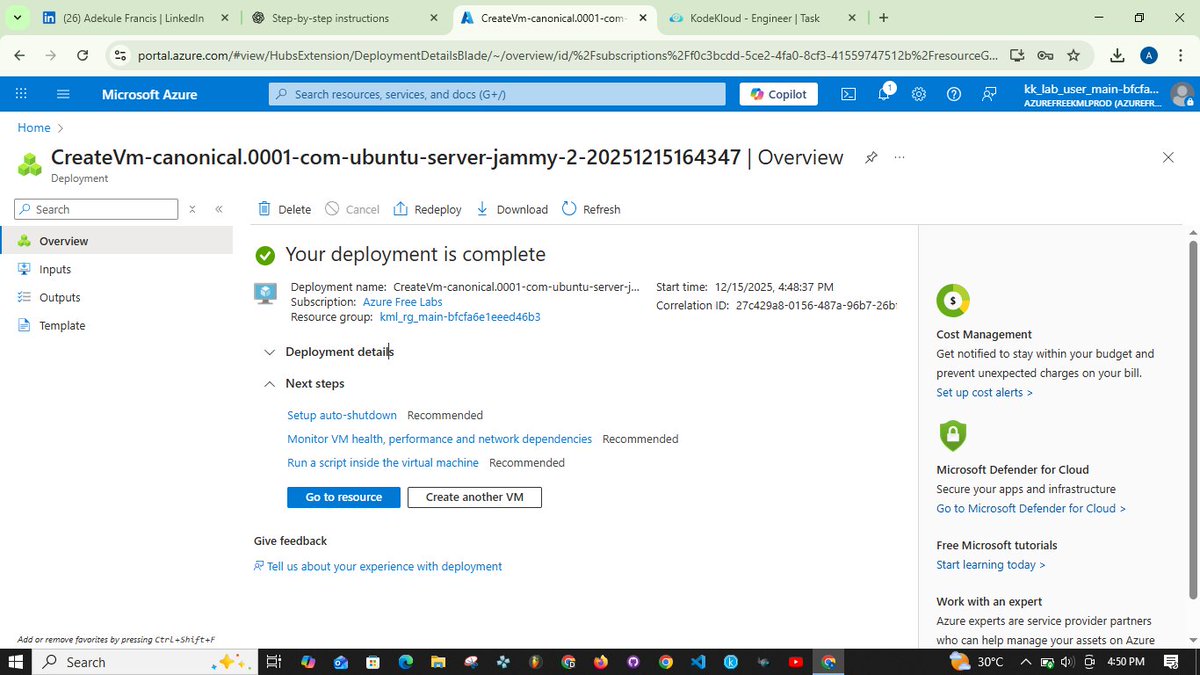The height and width of the screenshot is (675, 1200).
Task: Open the Azure portal hamburger menu
Action: coord(64,94)
